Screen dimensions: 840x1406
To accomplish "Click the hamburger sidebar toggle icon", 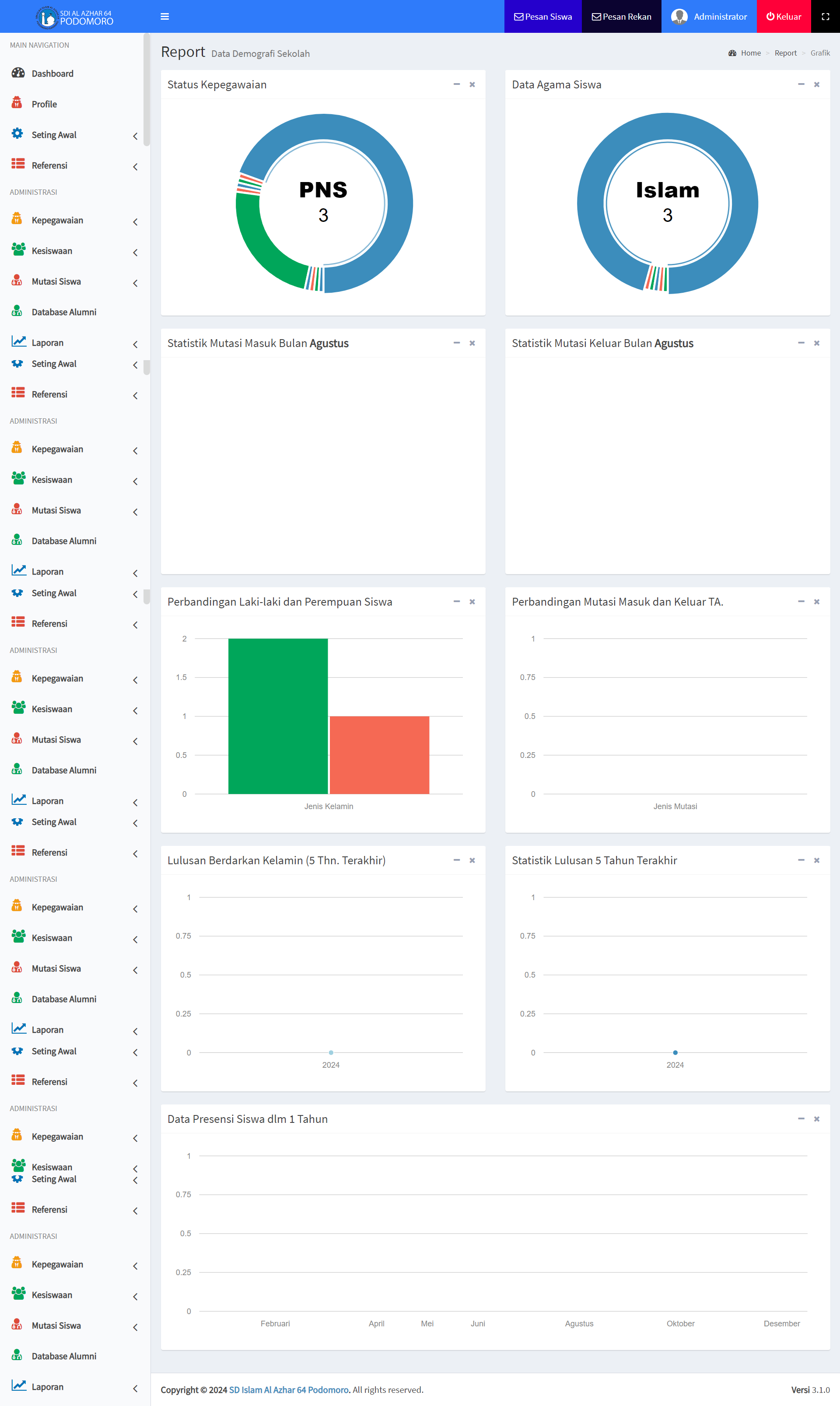I will [x=164, y=17].
